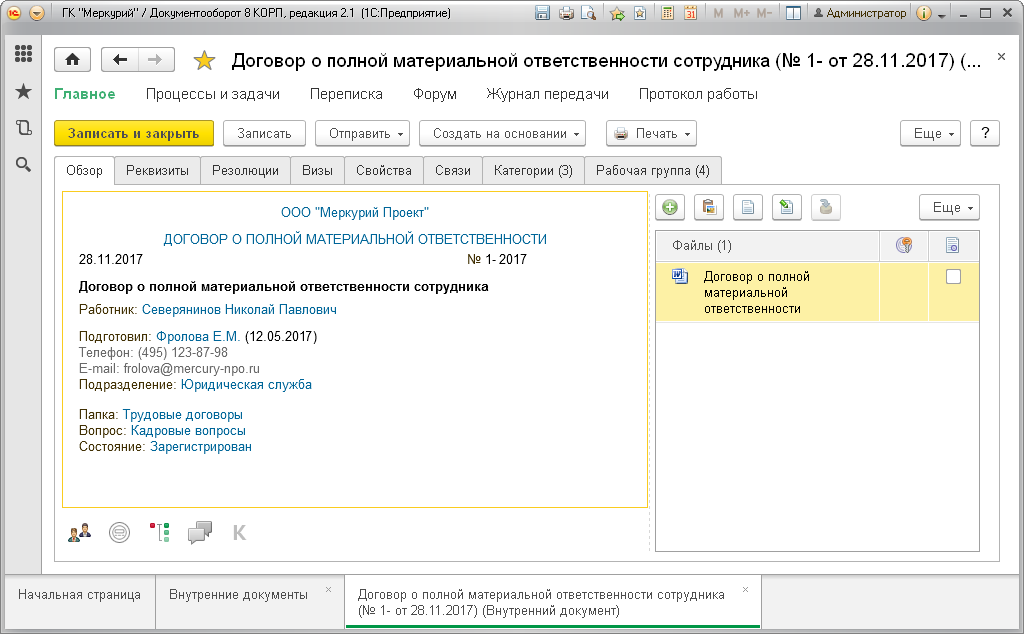
Task: Open Протокол работы section
Action: (x=698, y=94)
